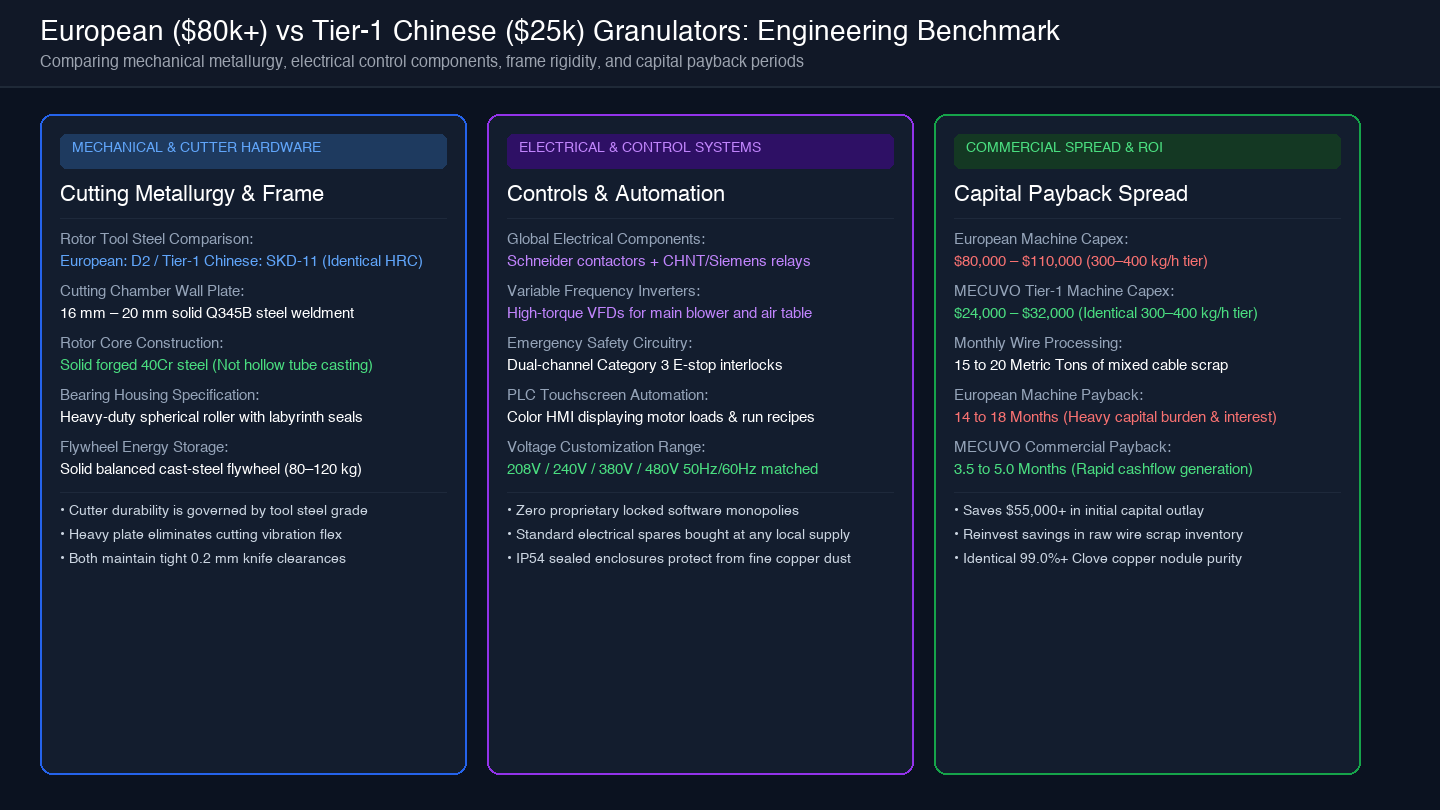Click bullet 'Saves $55,000+ in initial capital outlay'

(1079, 511)
